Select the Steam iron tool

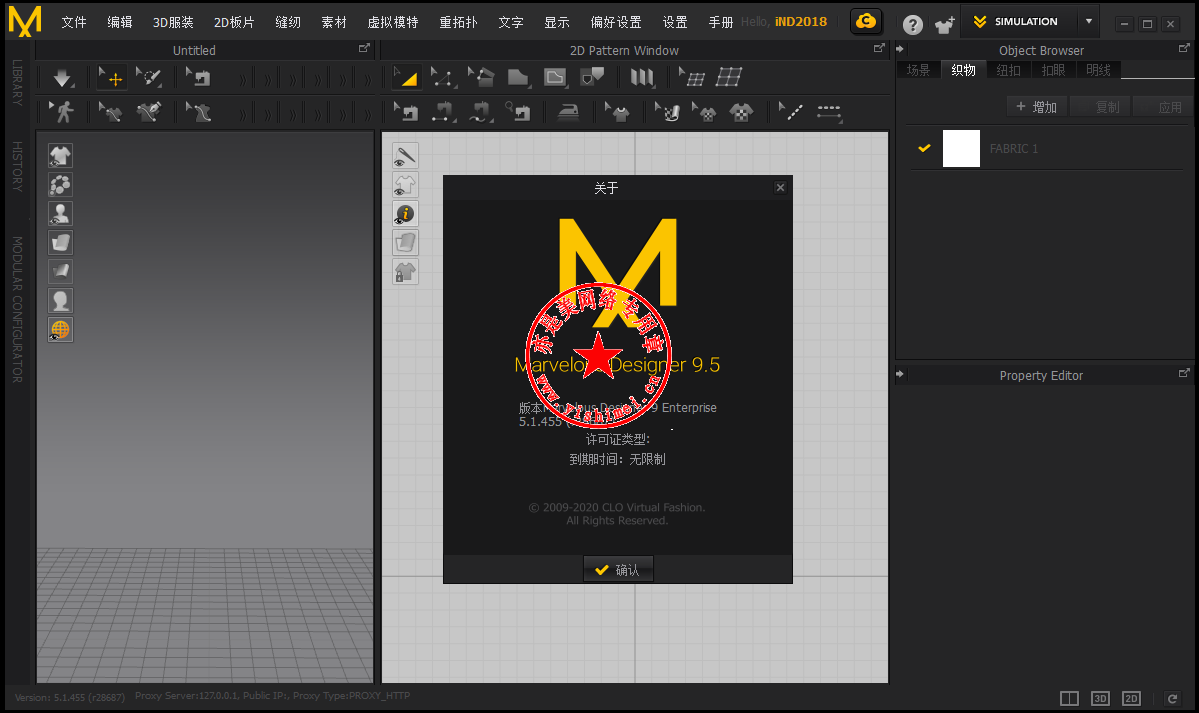click(568, 112)
